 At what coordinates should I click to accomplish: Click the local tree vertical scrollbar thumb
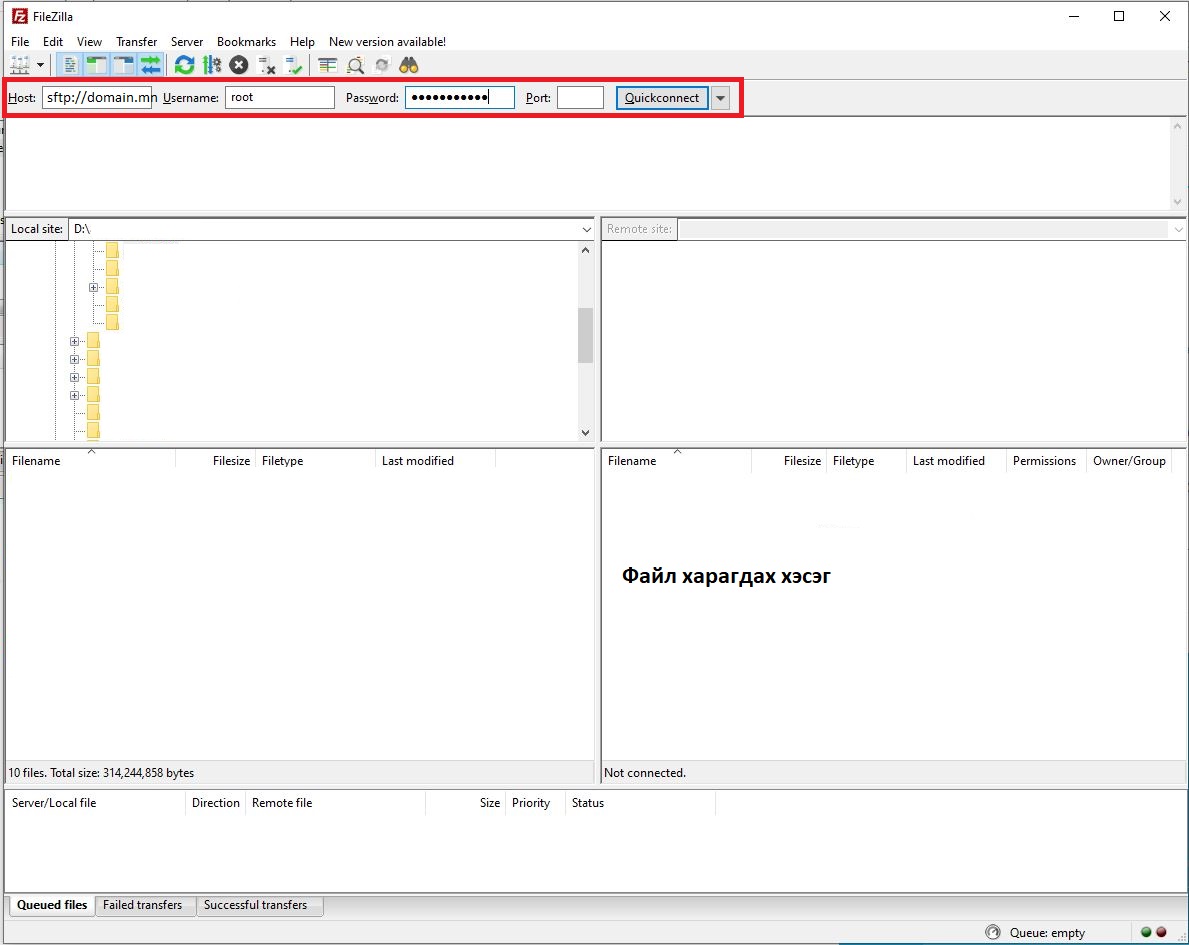(x=585, y=335)
